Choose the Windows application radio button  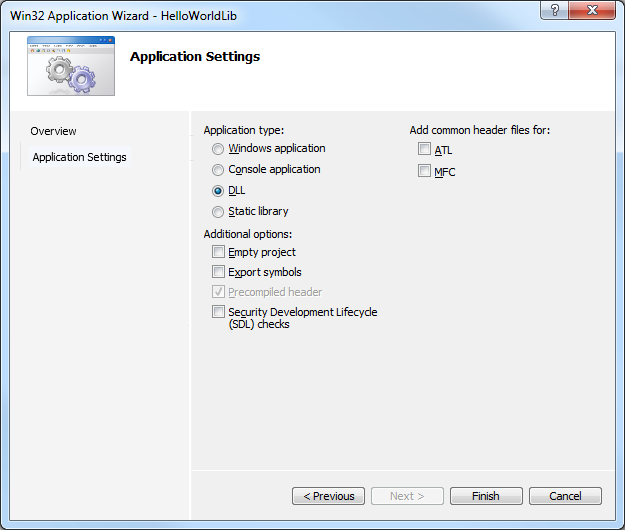(x=218, y=149)
